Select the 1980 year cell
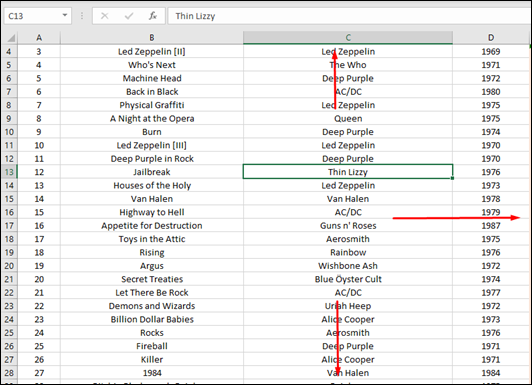 (x=491, y=92)
